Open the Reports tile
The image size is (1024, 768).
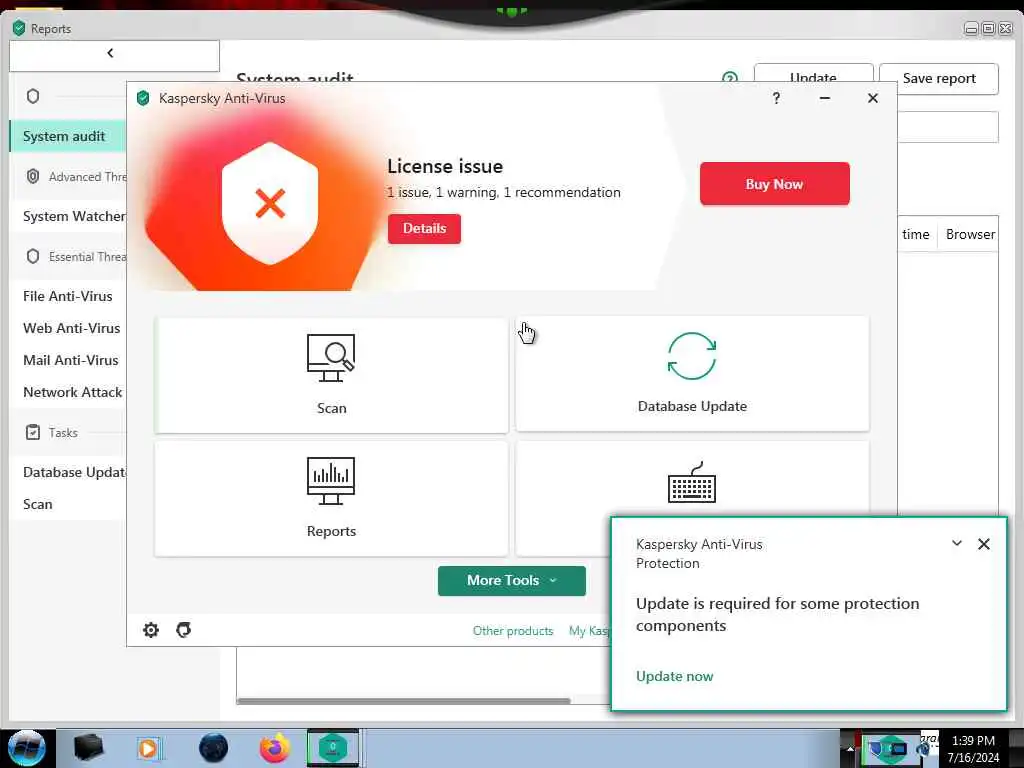pyautogui.click(x=331, y=498)
